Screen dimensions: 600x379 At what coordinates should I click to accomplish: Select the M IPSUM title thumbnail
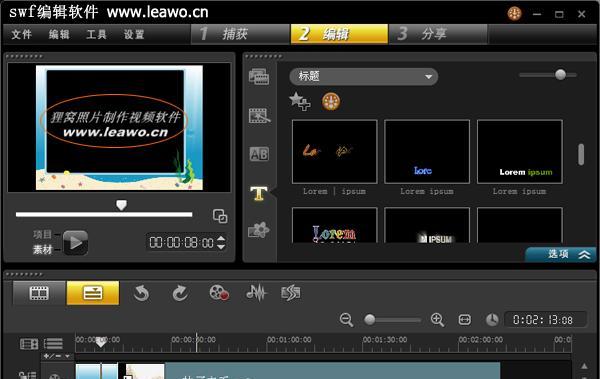tap(427, 225)
